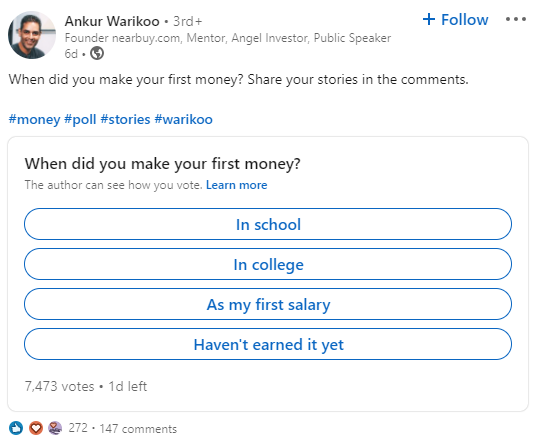Open the #poll hashtag
Image resolution: width=537 pixels, height=444 pixels.
(x=80, y=120)
